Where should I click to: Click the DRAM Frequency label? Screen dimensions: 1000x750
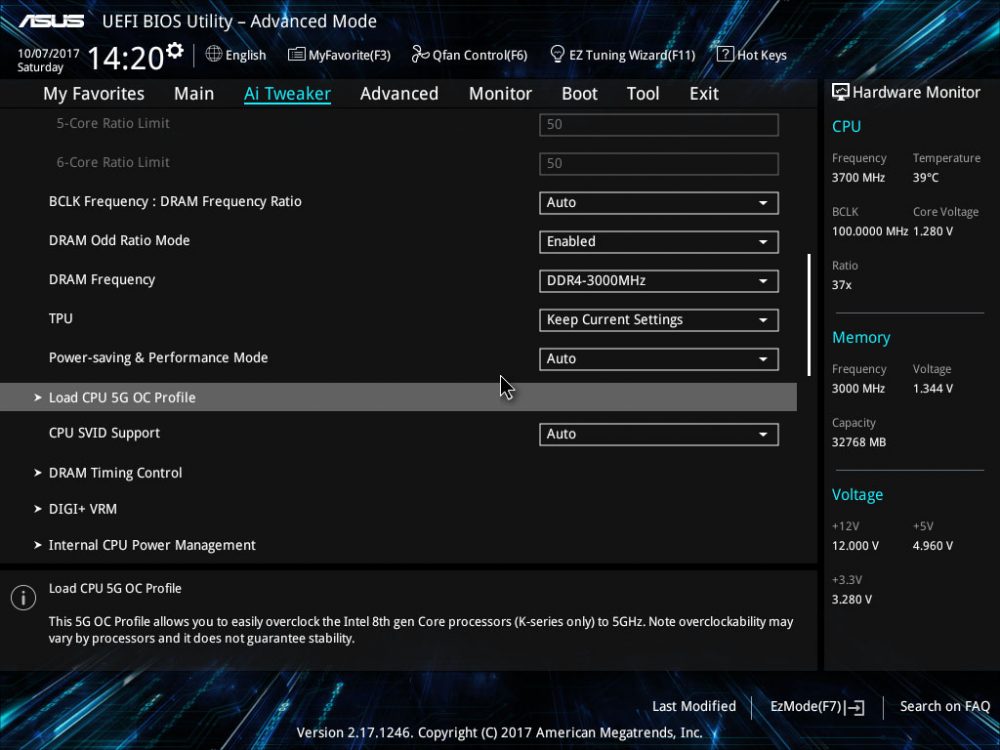(102, 279)
